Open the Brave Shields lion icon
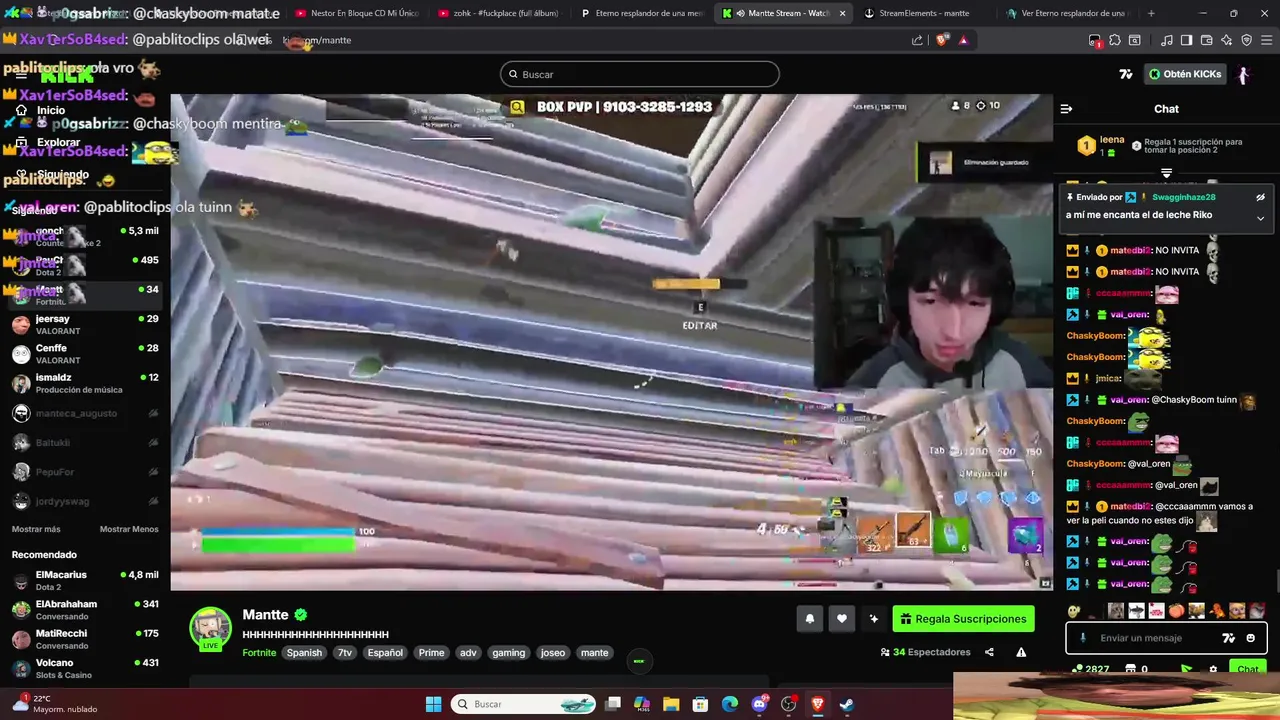1280x720 pixels. [x=942, y=40]
